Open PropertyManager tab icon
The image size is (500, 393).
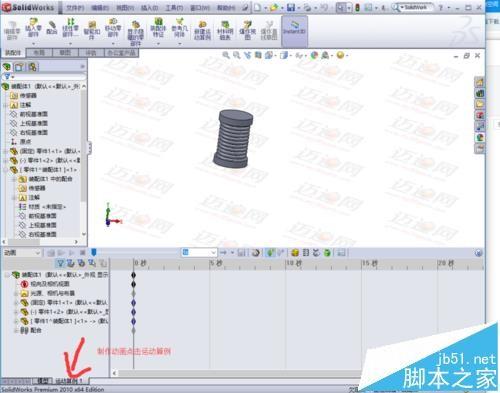coord(19,67)
